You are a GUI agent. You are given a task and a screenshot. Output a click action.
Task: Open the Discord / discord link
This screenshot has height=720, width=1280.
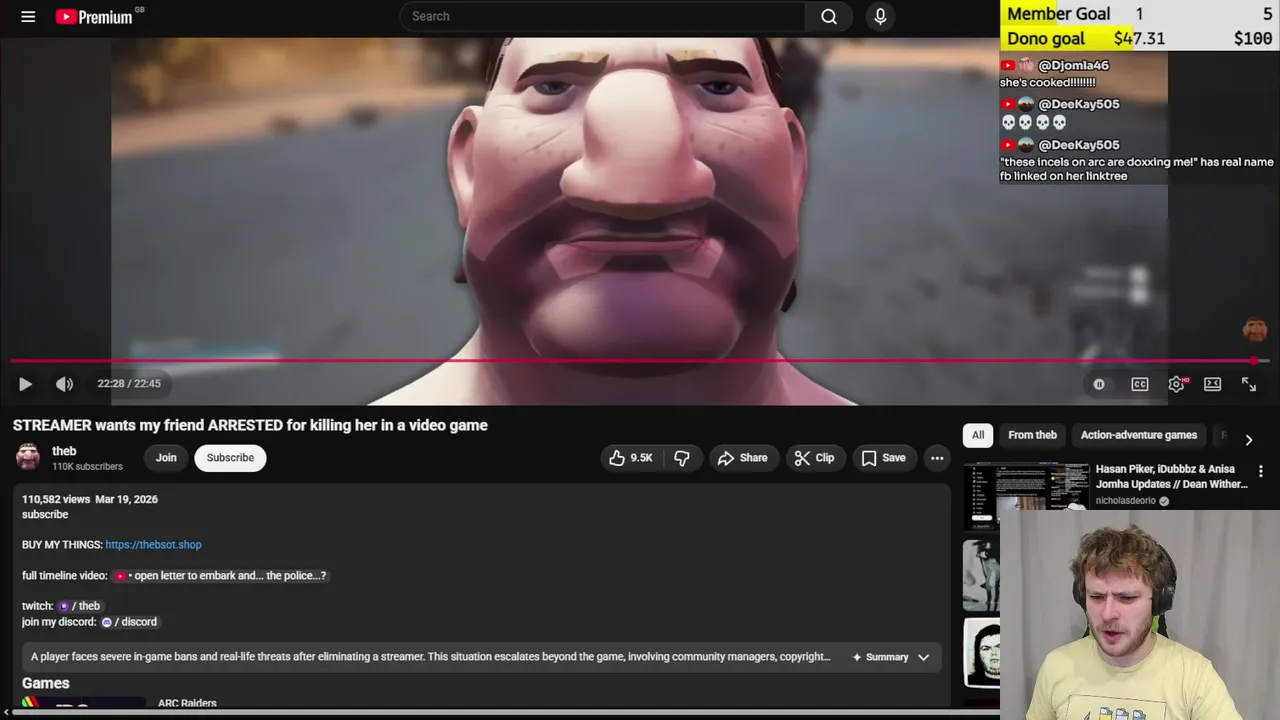point(129,622)
